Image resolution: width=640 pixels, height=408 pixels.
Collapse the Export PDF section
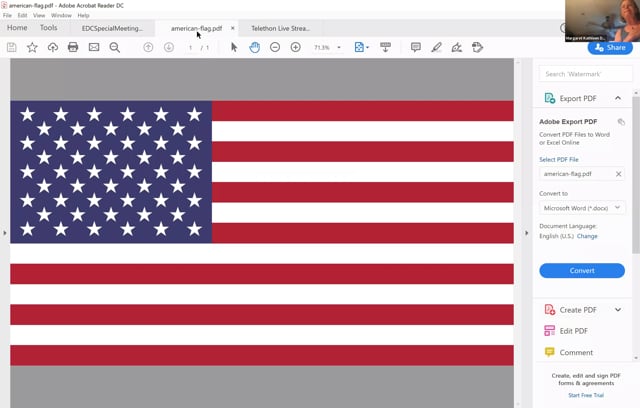[x=618, y=98]
